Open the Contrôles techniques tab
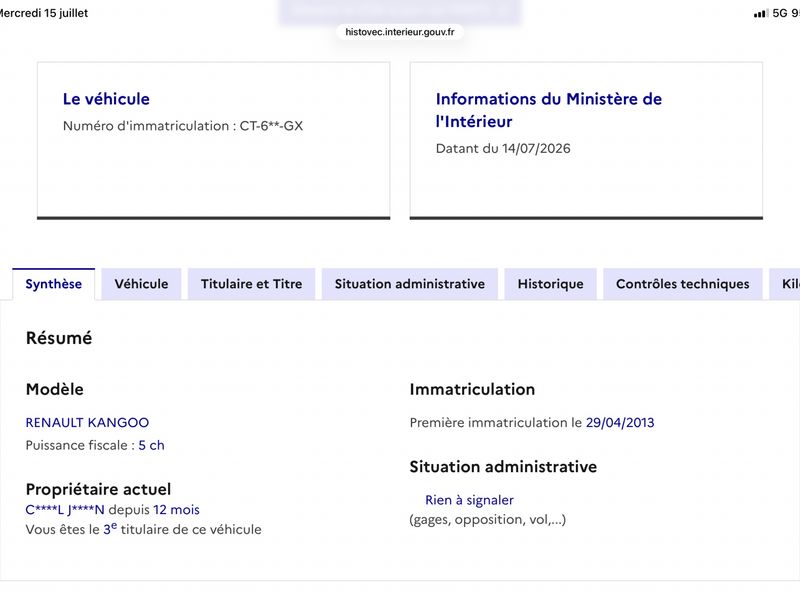Viewport: 800px width, 600px height. pos(683,284)
